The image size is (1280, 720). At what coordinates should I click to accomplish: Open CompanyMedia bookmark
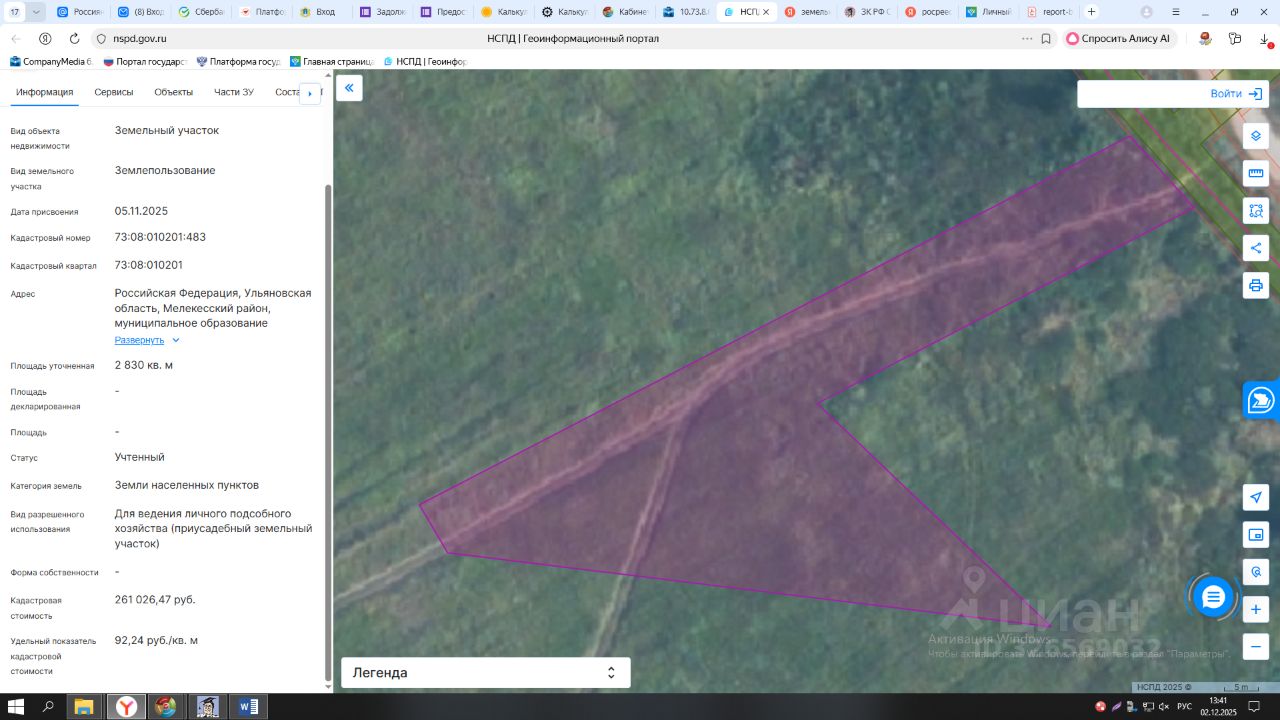pyautogui.click(x=50, y=61)
